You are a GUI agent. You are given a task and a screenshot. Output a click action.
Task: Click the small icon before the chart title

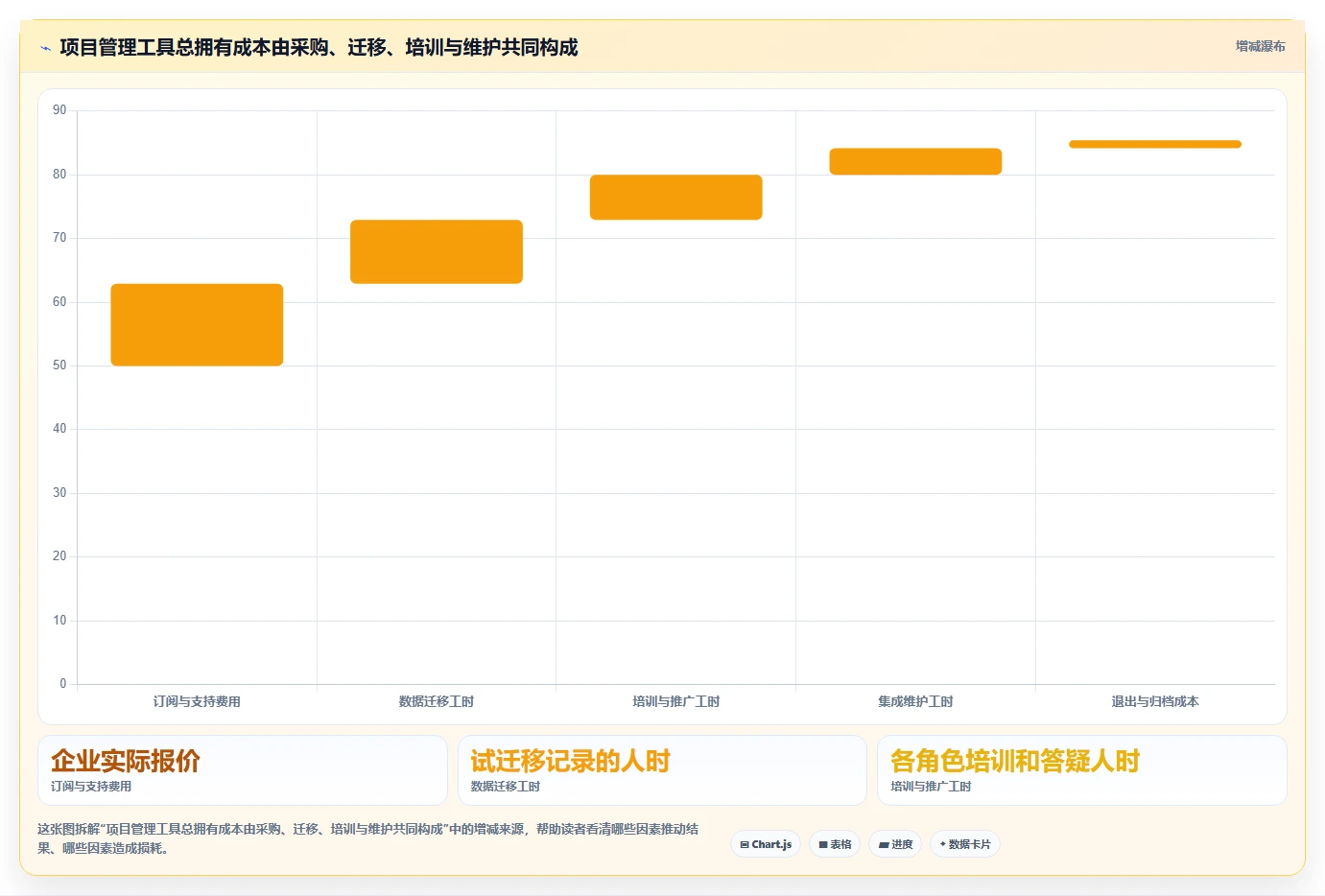click(x=45, y=48)
